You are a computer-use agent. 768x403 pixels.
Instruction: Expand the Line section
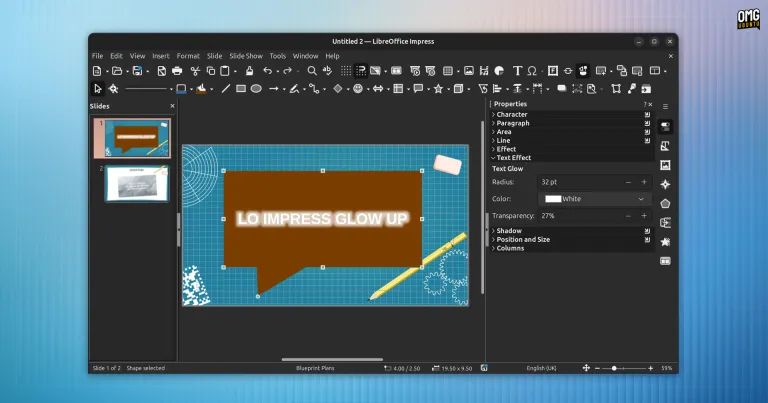coord(503,141)
